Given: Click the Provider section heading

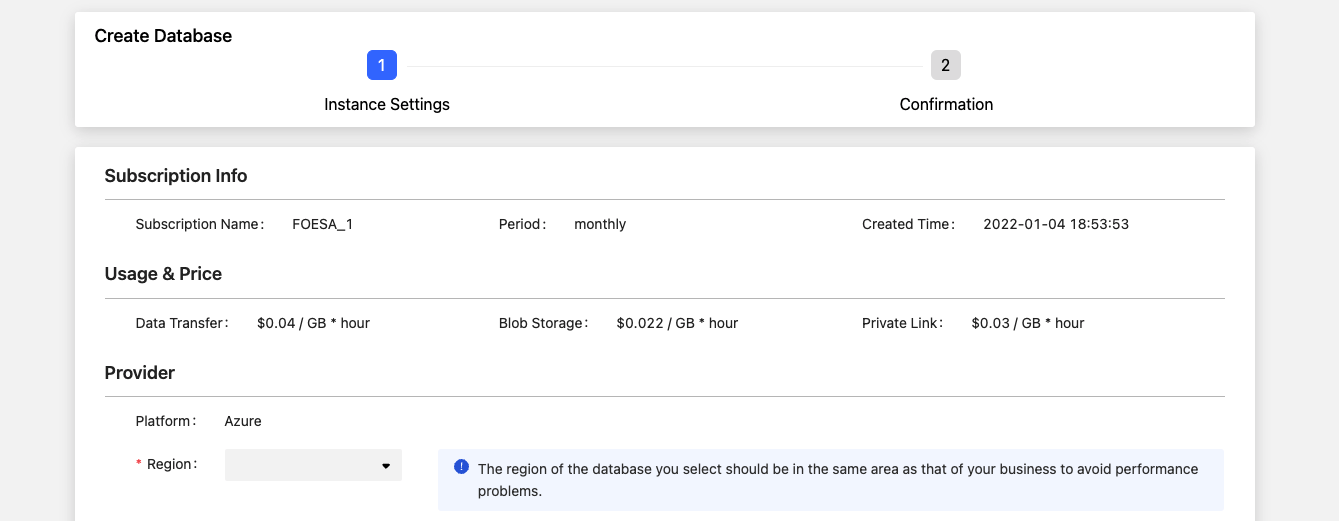Looking at the screenshot, I should click(x=140, y=373).
